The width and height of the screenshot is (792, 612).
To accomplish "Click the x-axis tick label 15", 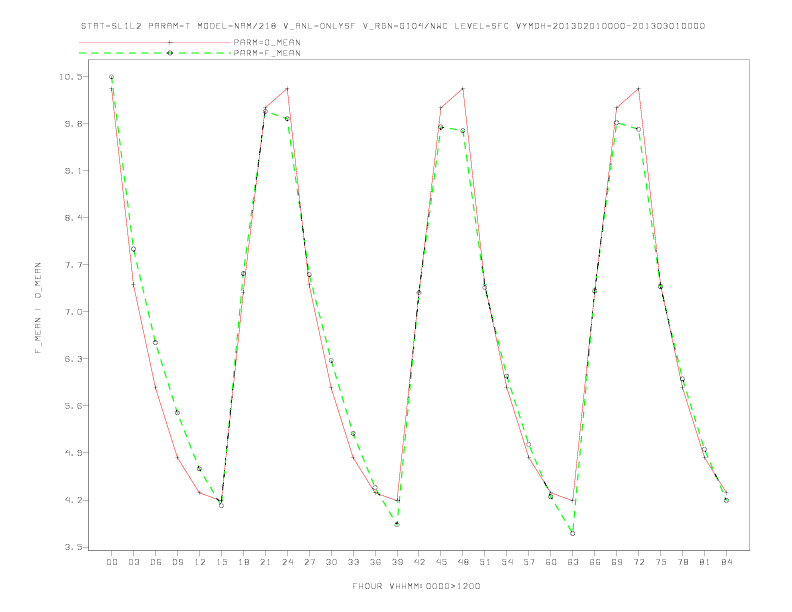I will 221,562.
